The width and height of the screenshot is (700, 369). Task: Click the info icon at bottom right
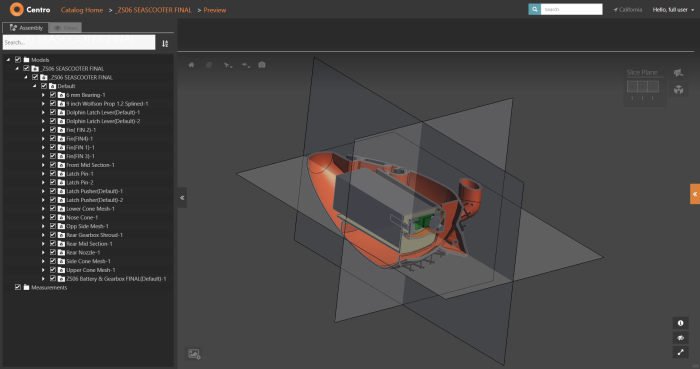click(680, 323)
